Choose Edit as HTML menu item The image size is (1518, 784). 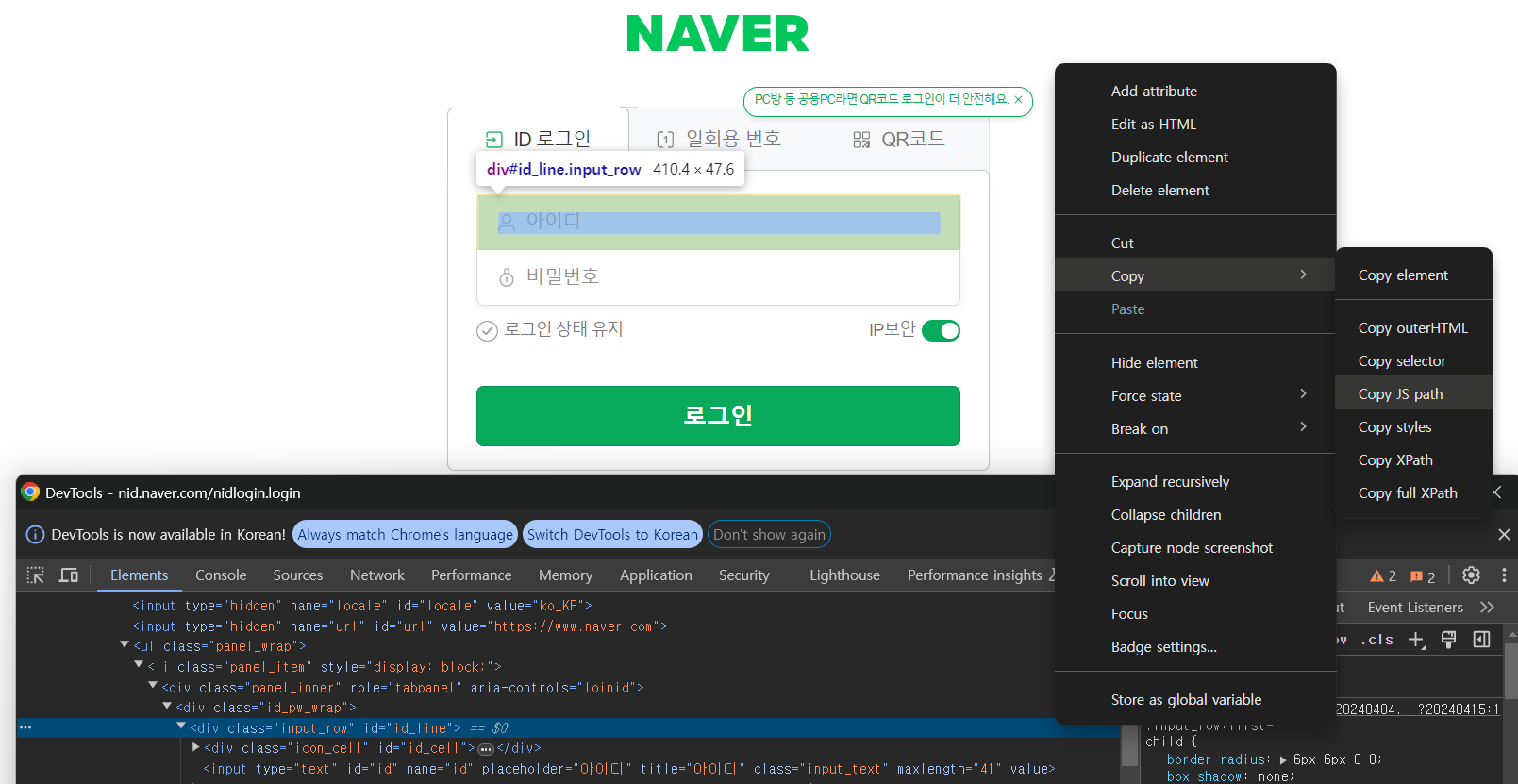tap(1195, 124)
